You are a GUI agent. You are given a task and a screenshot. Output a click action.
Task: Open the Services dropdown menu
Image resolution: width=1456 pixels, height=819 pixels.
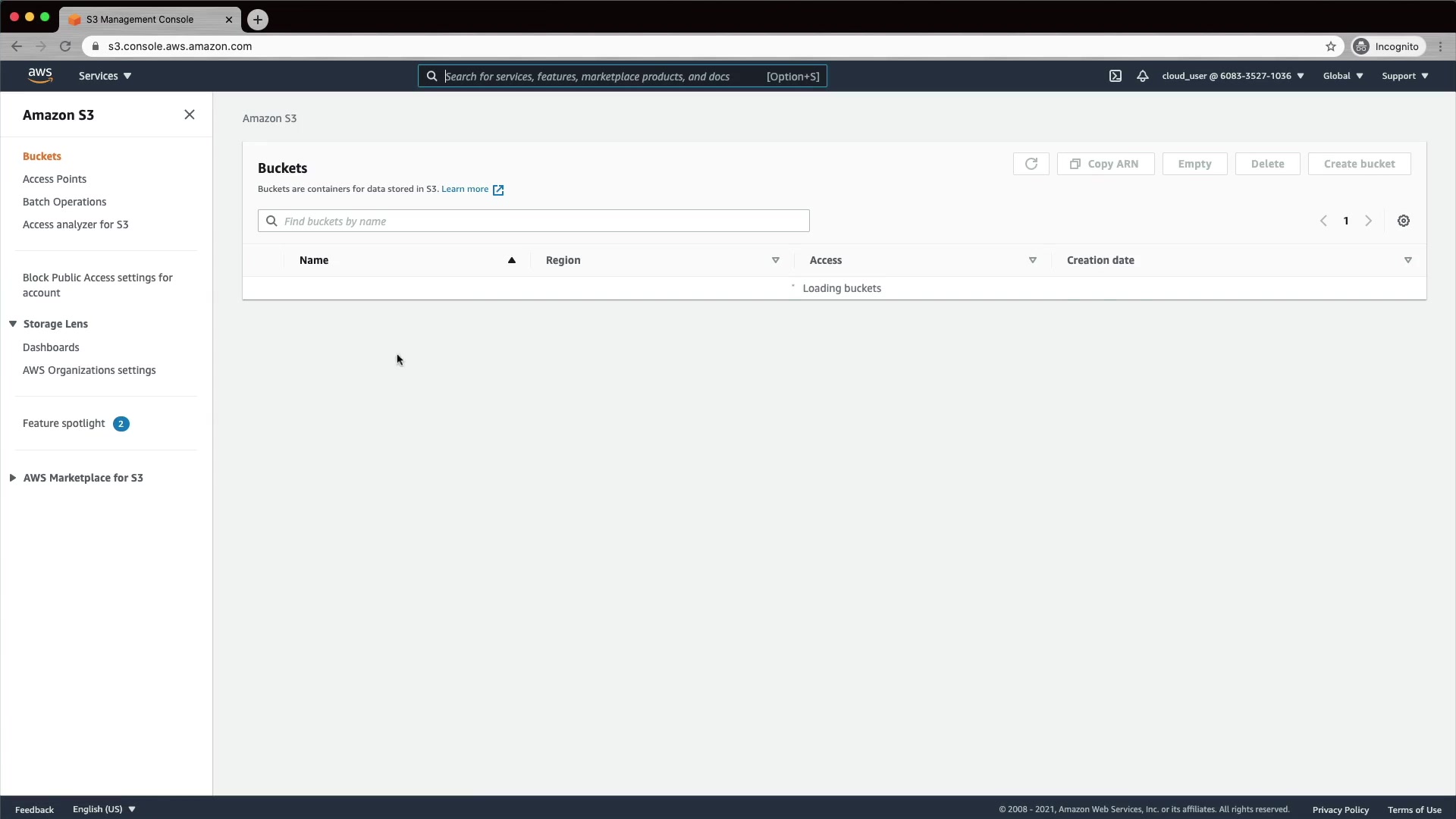click(x=105, y=76)
